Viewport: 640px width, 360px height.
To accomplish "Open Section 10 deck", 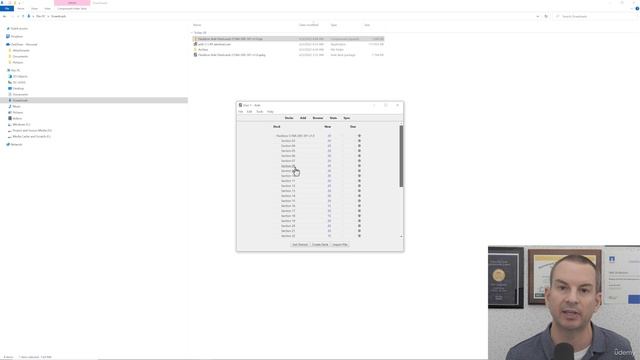I will [x=288, y=176].
